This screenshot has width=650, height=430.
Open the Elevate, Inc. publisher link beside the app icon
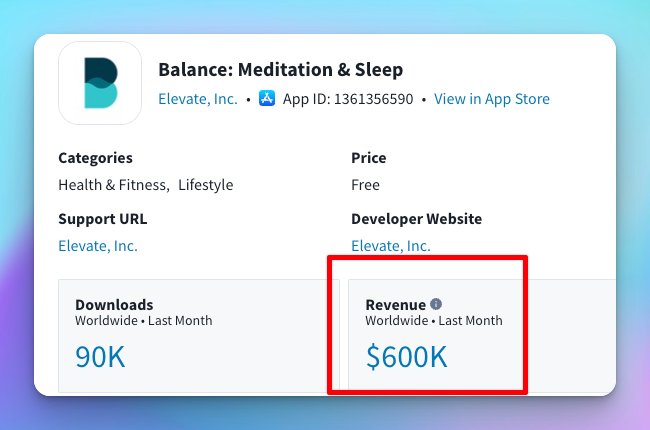(x=198, y=99)
